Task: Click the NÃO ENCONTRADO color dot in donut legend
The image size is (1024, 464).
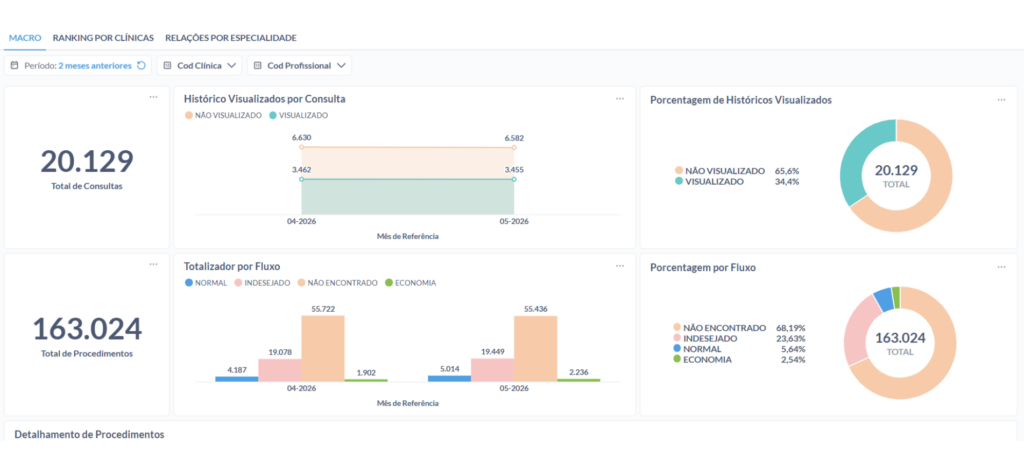Action: click(x=678, y=327)
